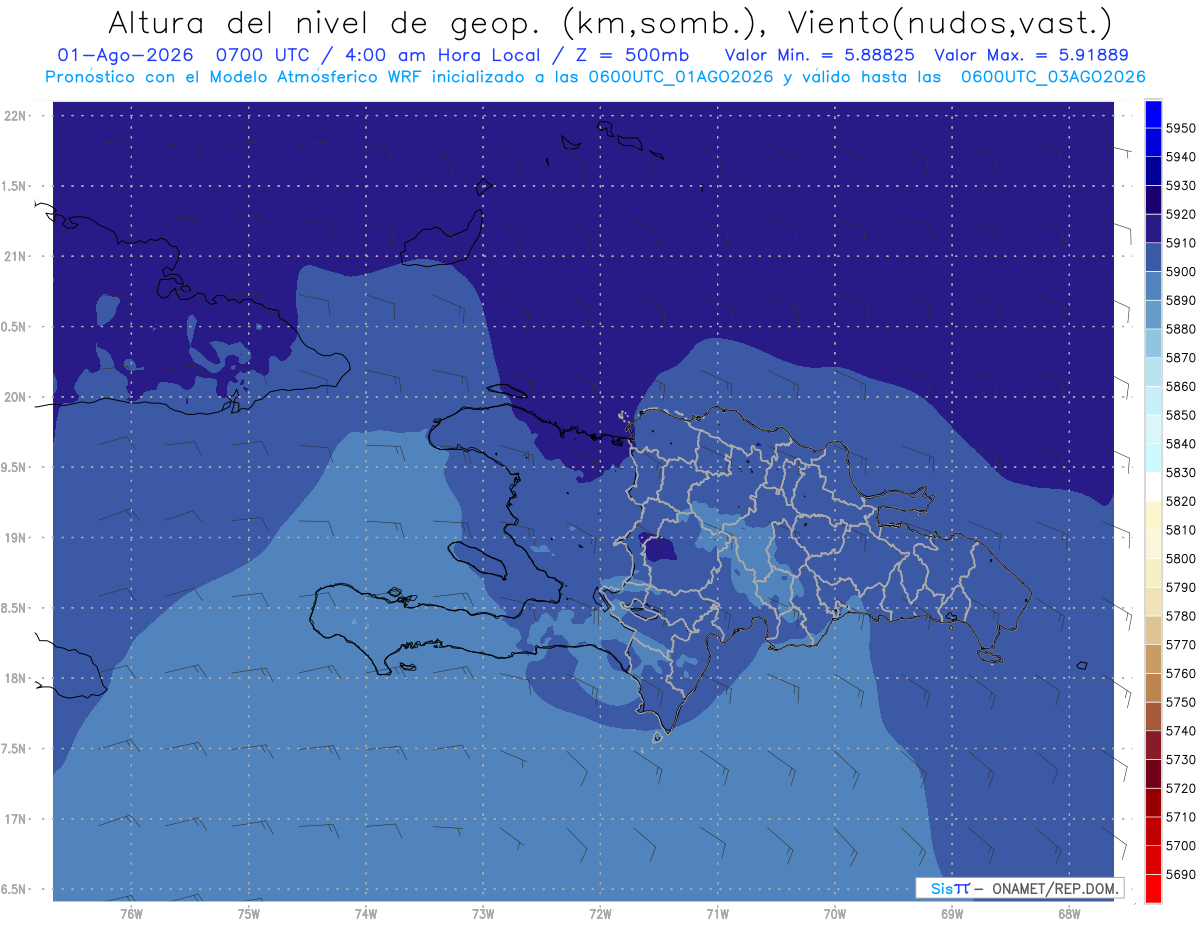Image resolution: width=1200 pixels, height=927 pixels.
Task: Select the brightest blue swatch above 5950
Action: [x=1153, y=114]
